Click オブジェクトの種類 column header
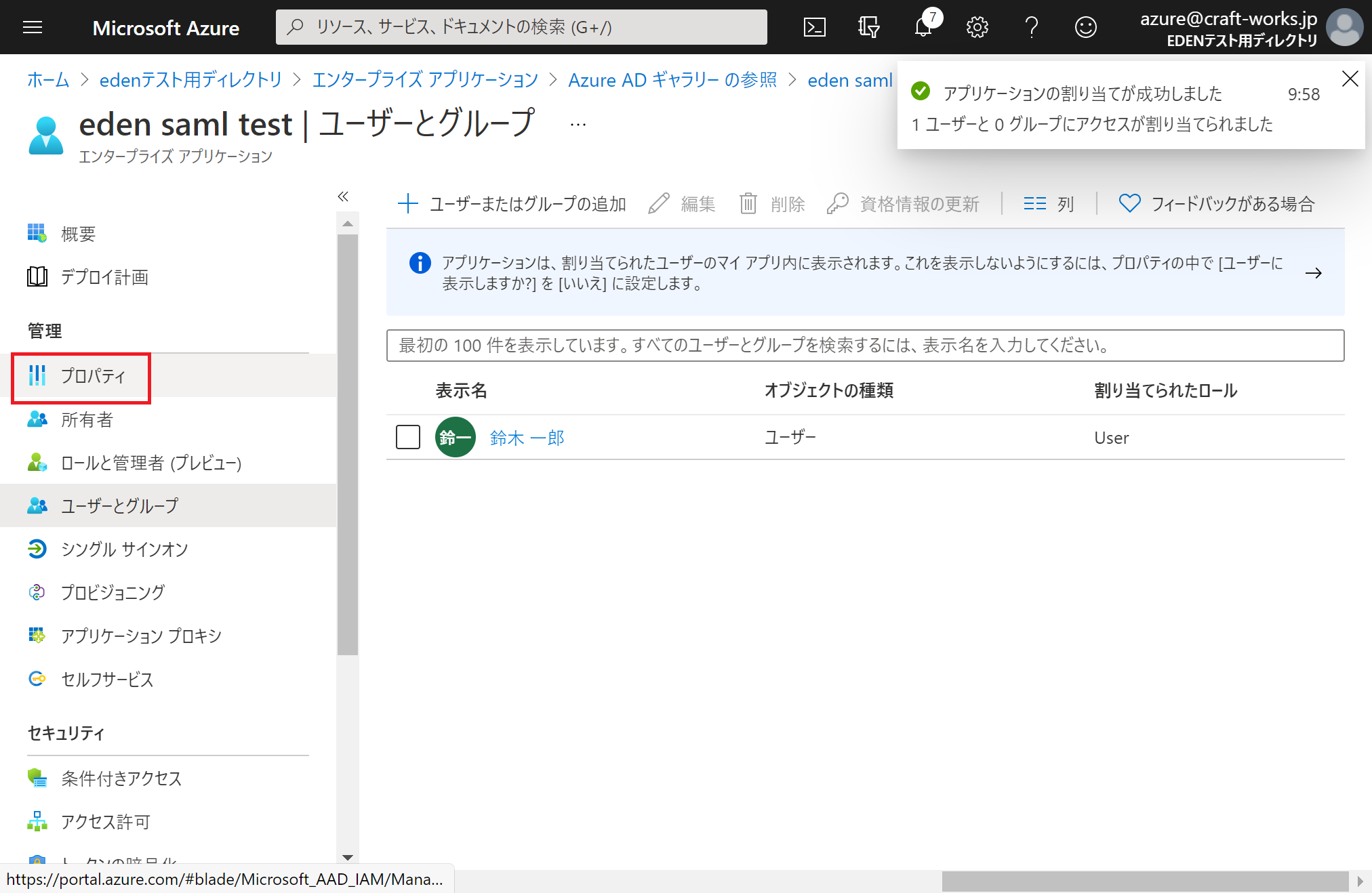 click(828, 390)
